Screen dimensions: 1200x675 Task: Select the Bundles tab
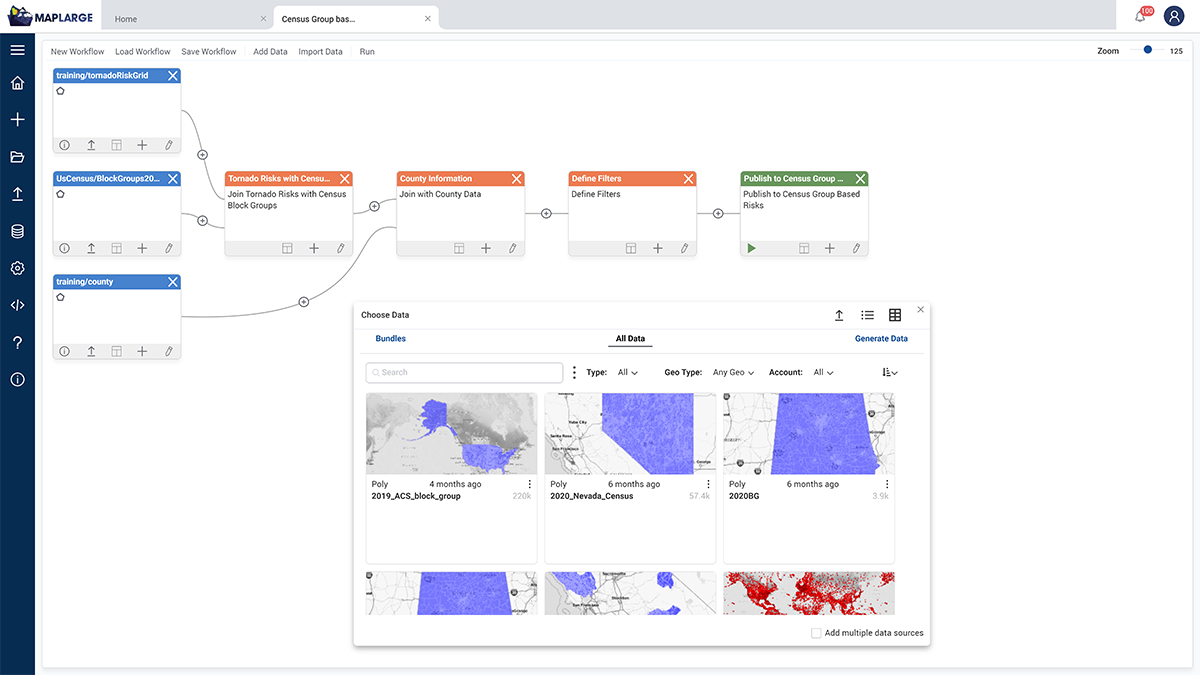pos(390,338)
